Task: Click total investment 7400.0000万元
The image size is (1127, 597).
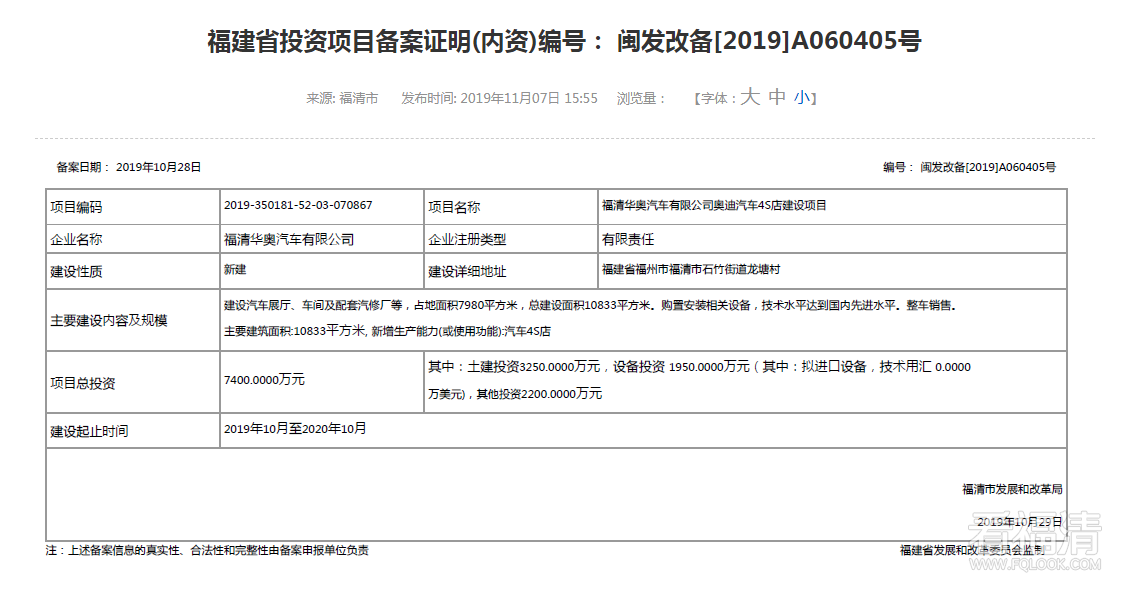Action: [x=264, y=379]
